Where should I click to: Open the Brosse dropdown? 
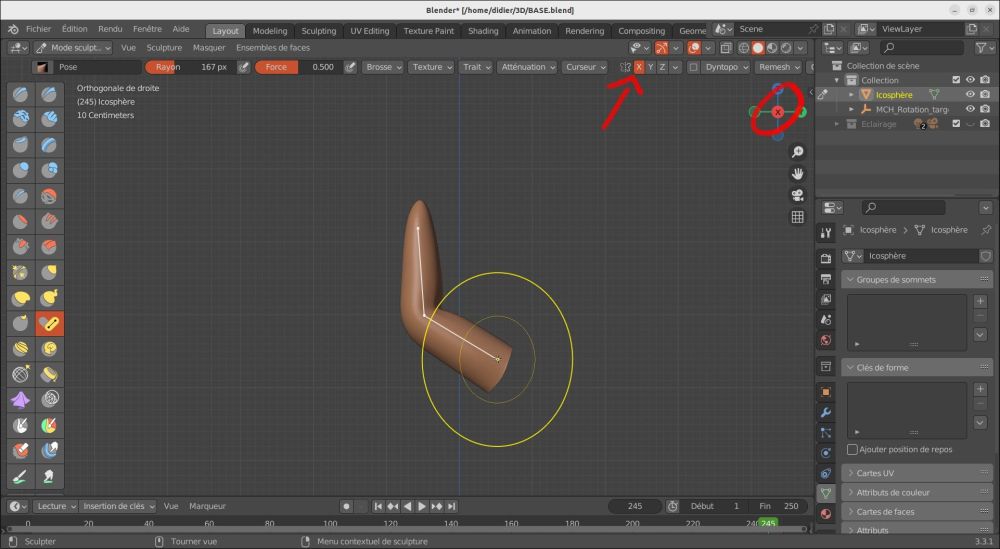[x=383, y=67]
